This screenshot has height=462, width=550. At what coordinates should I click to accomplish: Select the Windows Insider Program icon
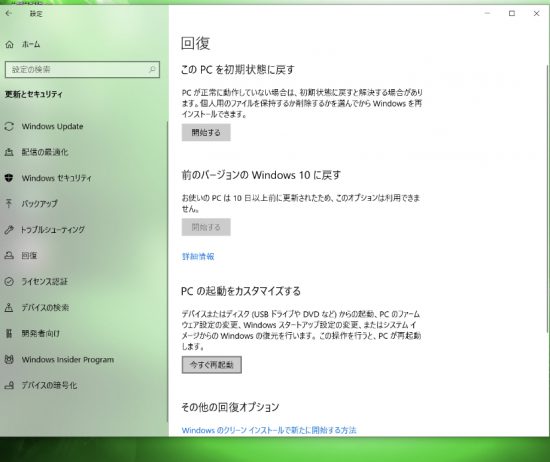point(9,359)
